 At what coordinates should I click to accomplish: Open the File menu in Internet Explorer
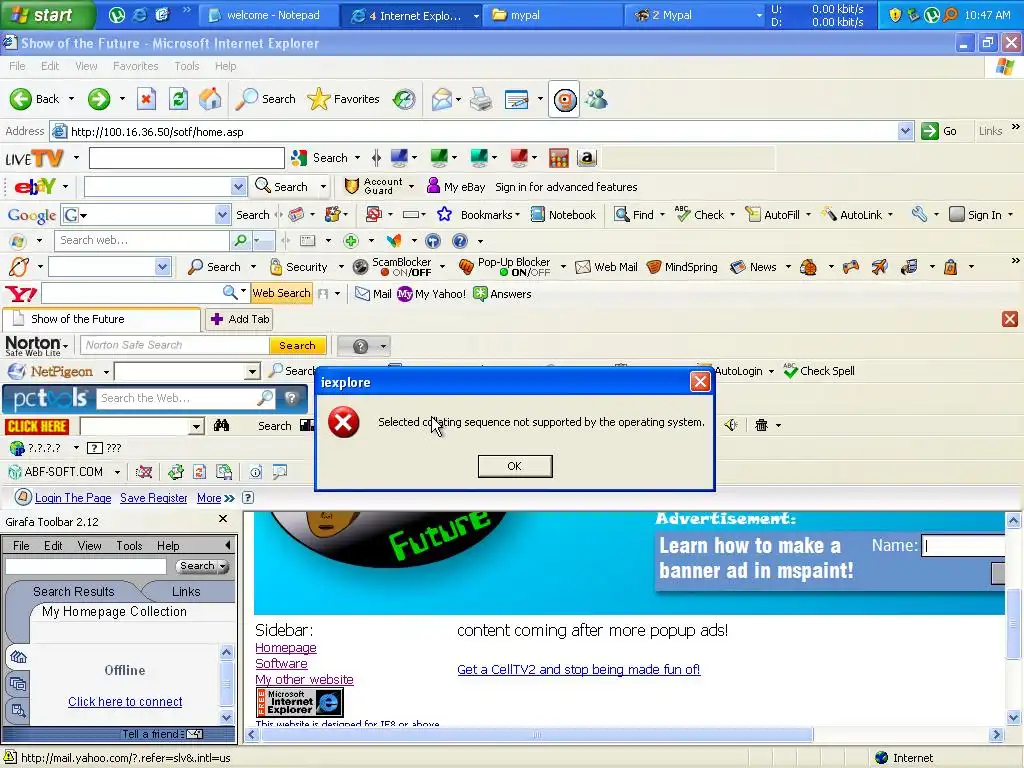pyautogui.click(x=18, y=66)
